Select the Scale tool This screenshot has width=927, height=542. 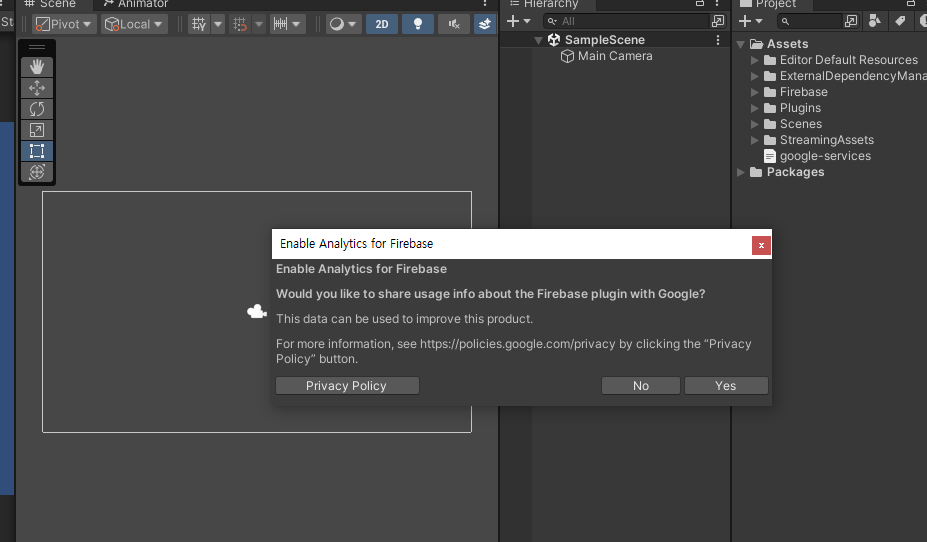tap(37, 130)
